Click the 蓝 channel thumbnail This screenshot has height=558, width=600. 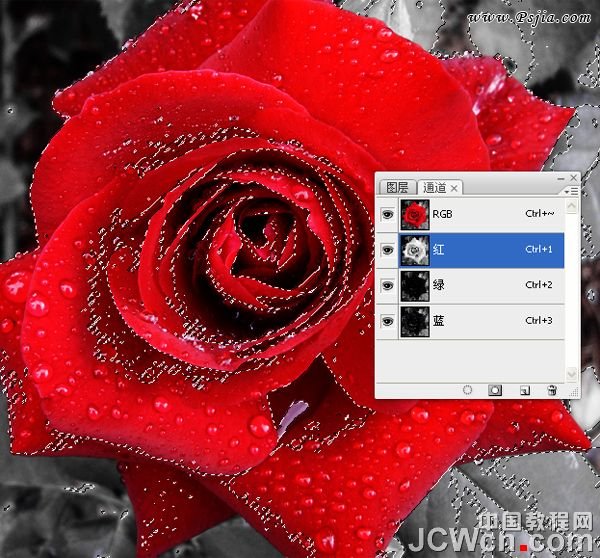(415, 321)
